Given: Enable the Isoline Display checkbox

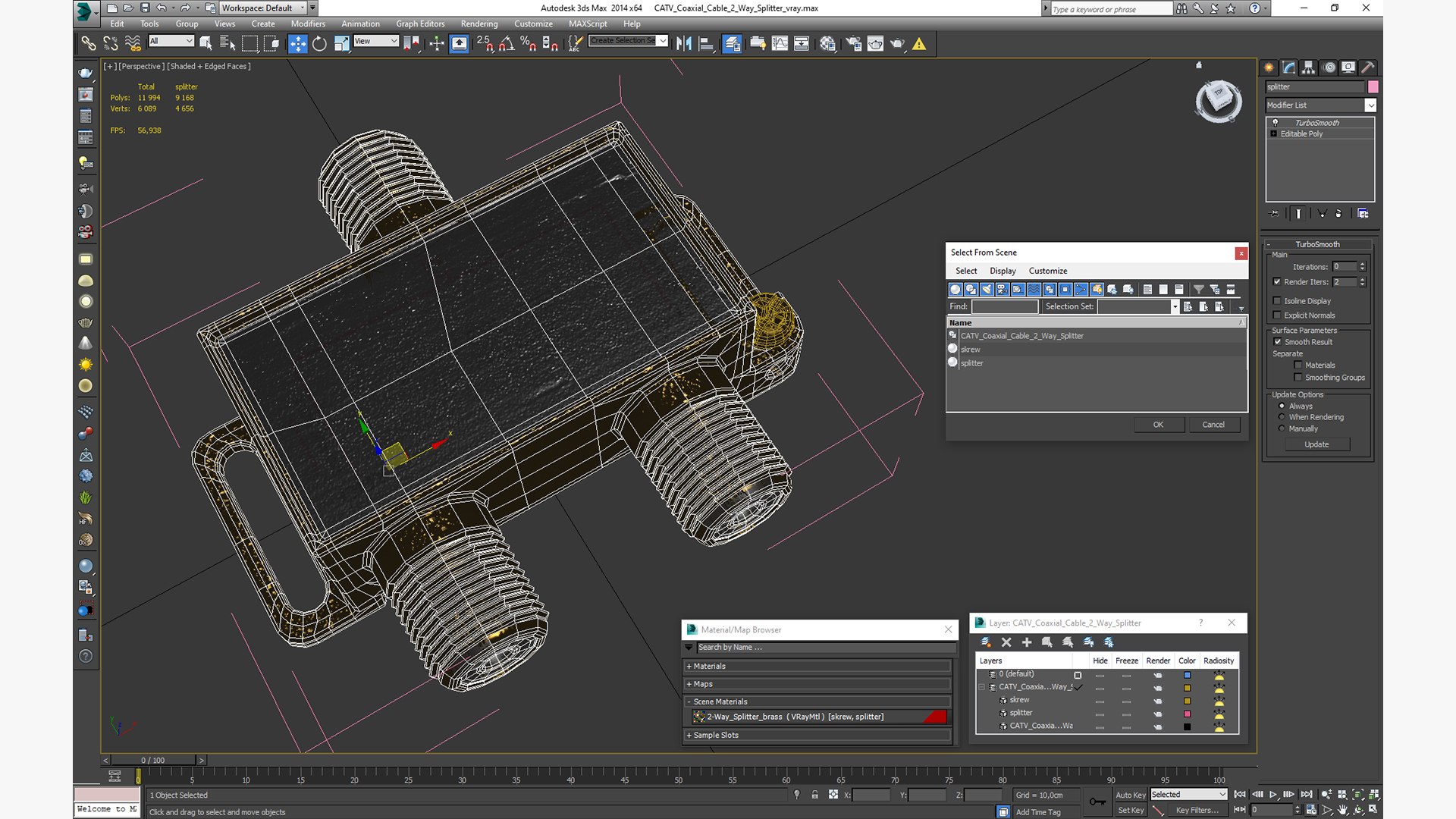Looking at the screenshot, I should point(1277,301).
